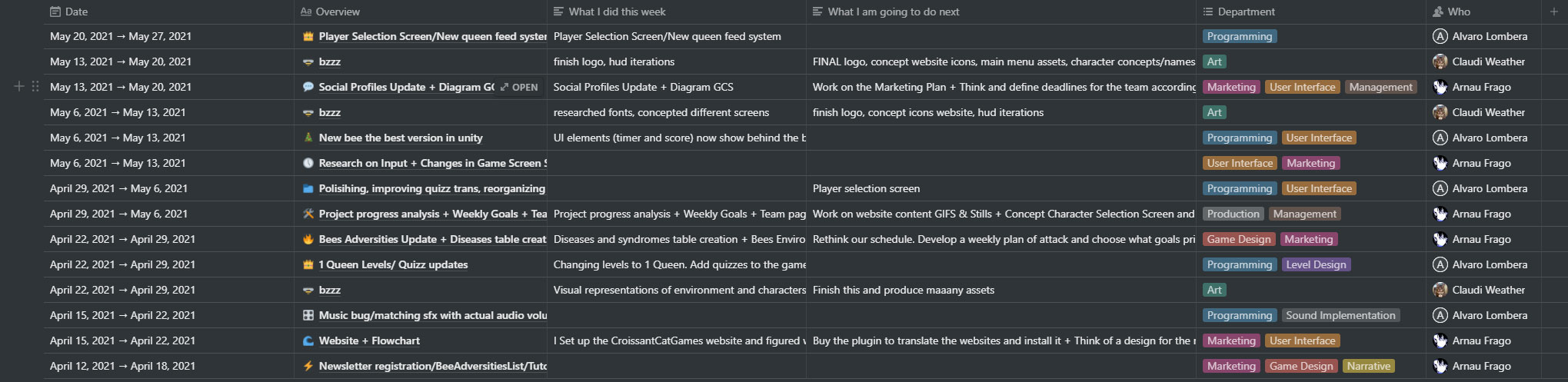Click the plus icon to add new column
The height and width of the screenshot is (382, 1568).
pyautogui.click(x=1554, y=12)
